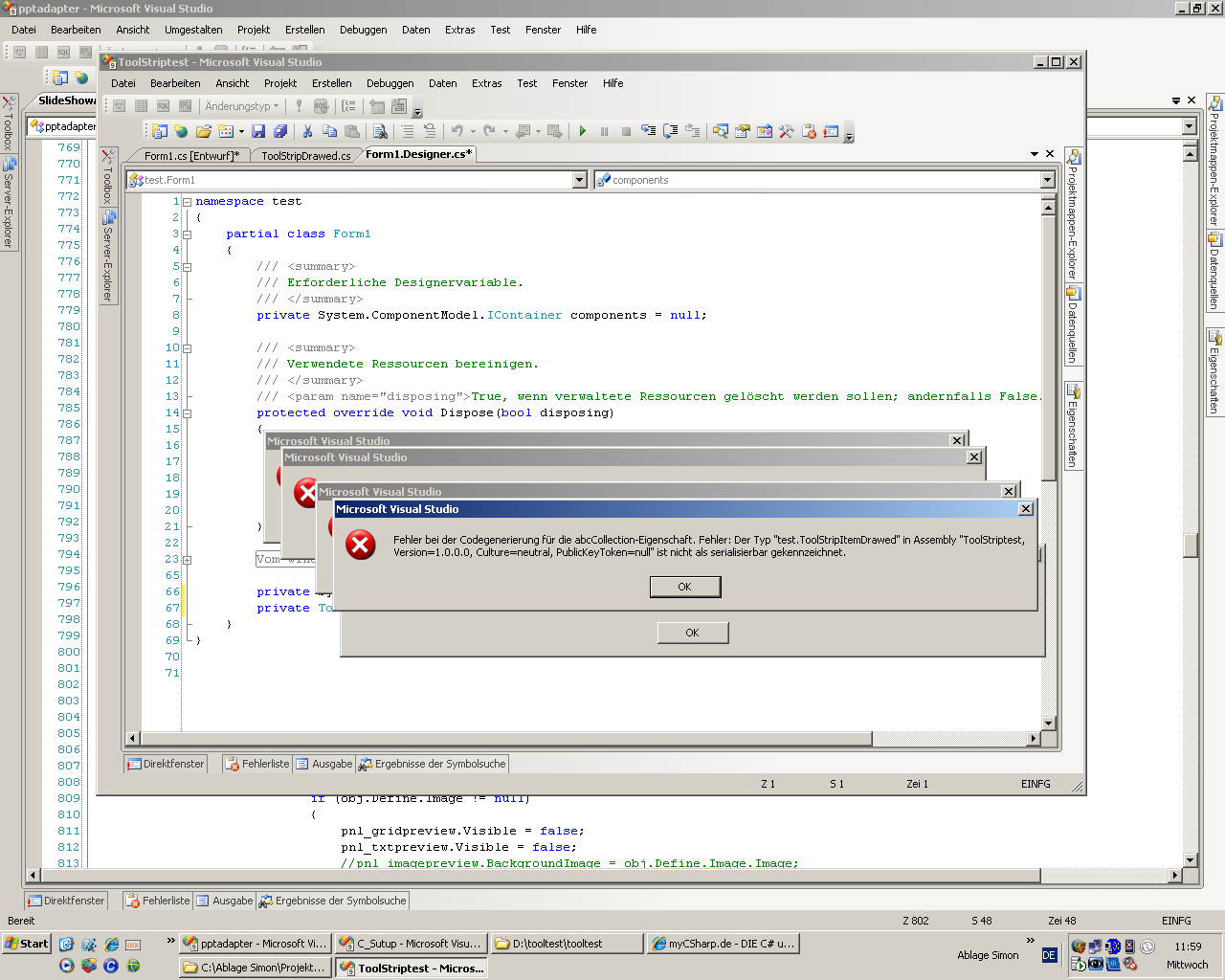Open the active documents list arrow
The height and width of the screenshot is (980, 1225).
1035,154
